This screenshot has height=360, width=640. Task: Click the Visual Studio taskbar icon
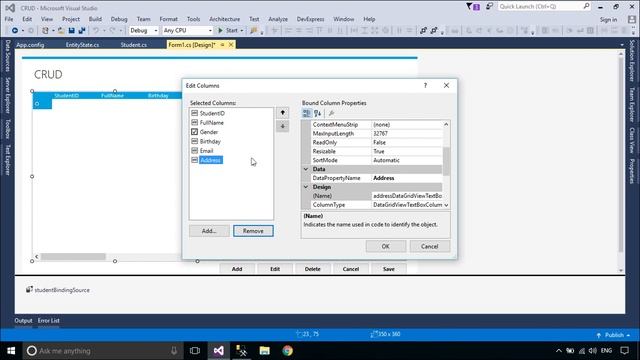[x=218, y=351]
